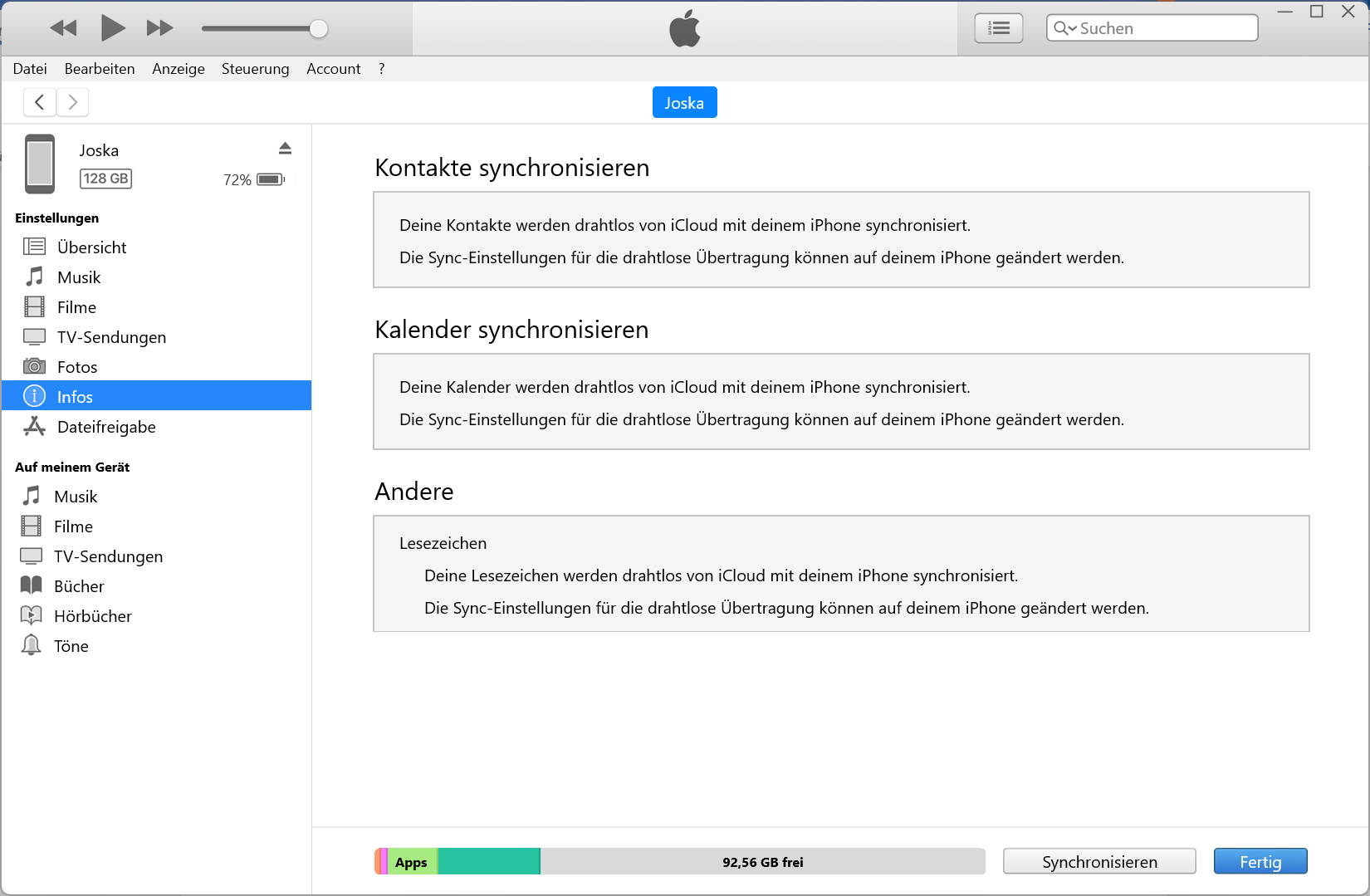Open the search options magnifier dropdown
Viewport: 1370px width, 896px height.
pos(1064,28)
